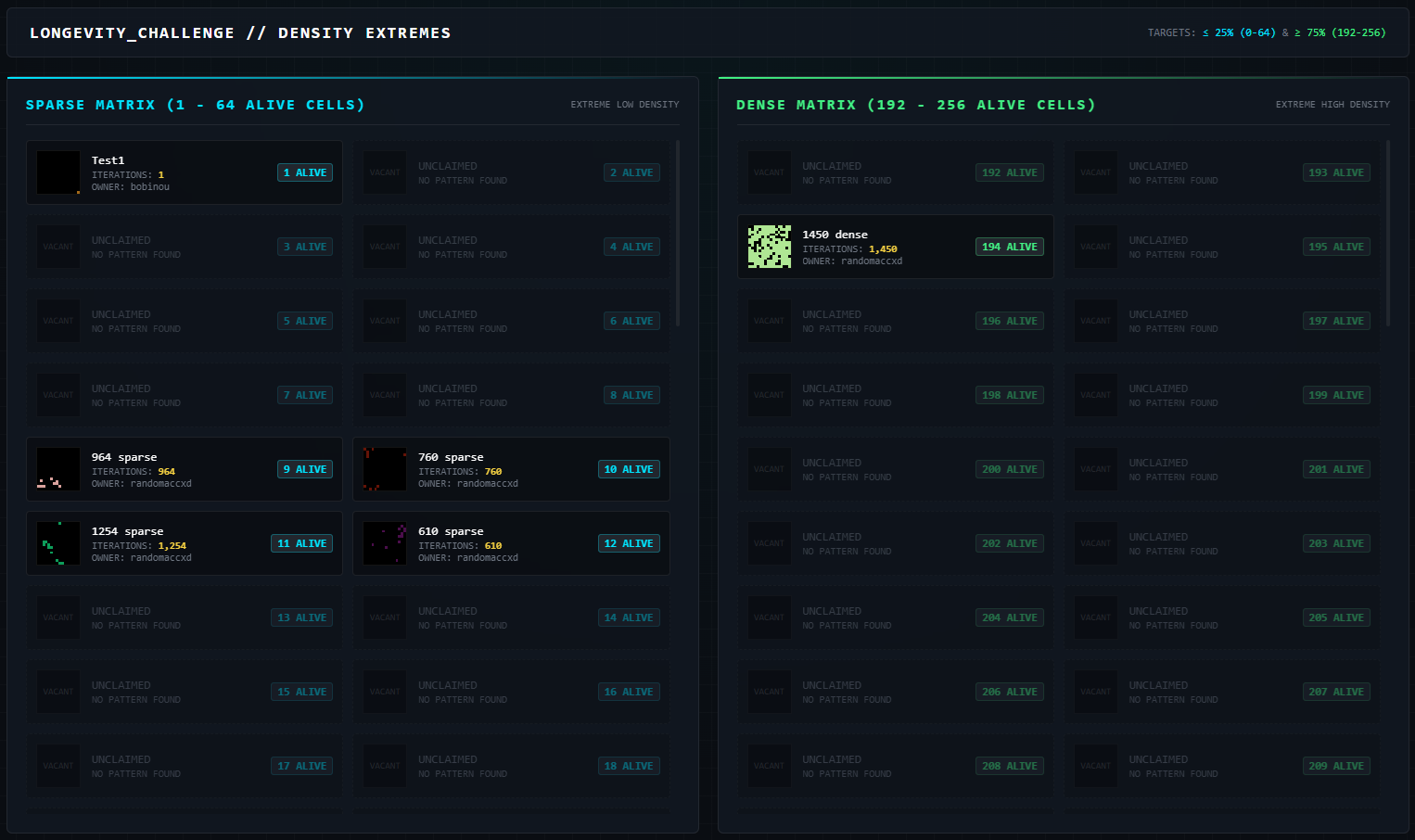Select the iterations value "1,254"

tap(172, 546)
